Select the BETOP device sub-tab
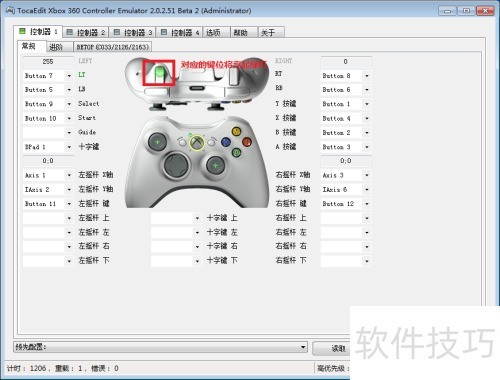This screenshot has height=380, width=500. point(112,47)
